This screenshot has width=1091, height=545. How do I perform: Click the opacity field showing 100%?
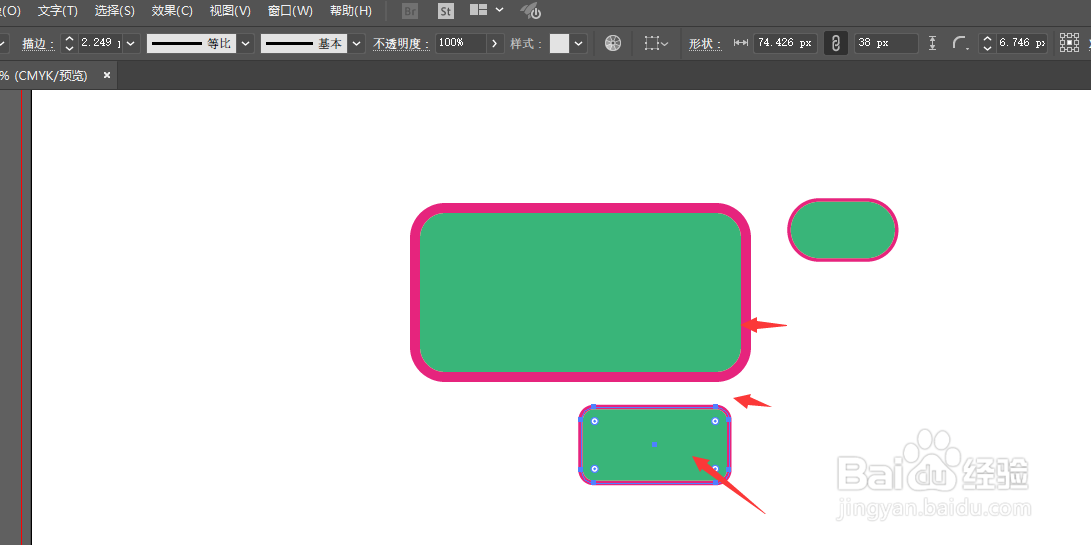(461, 43)
